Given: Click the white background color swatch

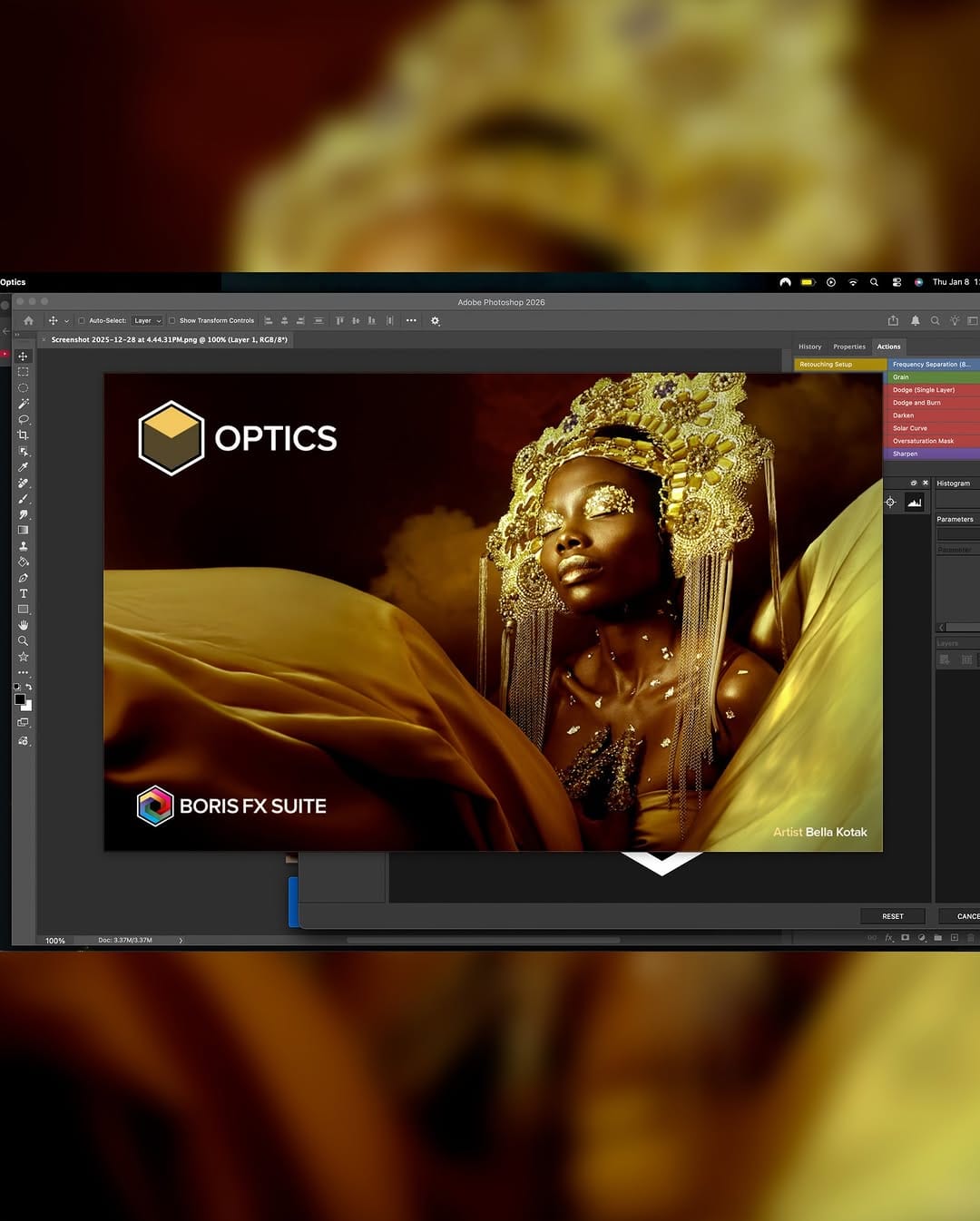Looking at the screenshot, I should pos(28,707).
